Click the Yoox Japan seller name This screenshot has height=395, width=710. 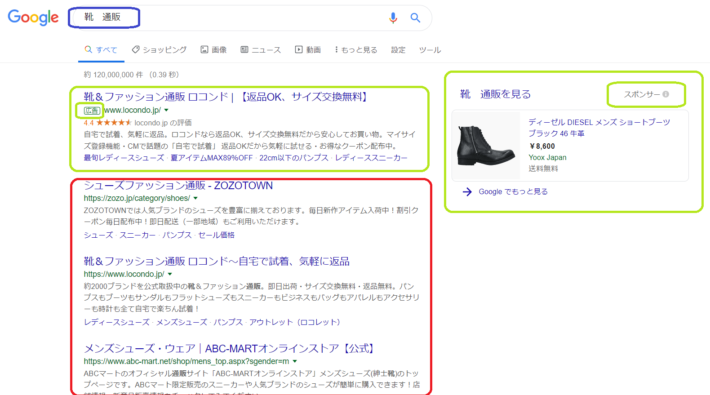click(547, 158)
